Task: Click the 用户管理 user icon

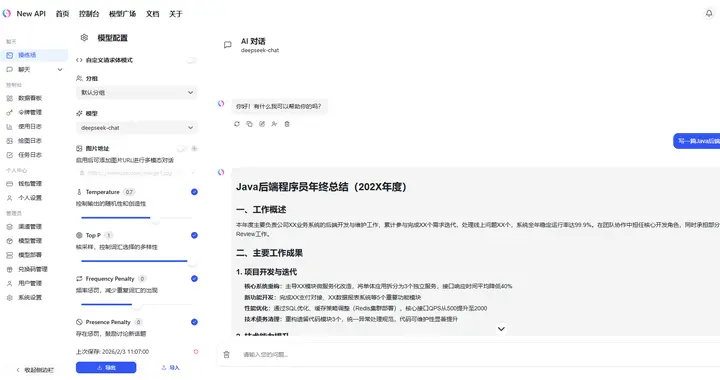Action: pos(10,284)
